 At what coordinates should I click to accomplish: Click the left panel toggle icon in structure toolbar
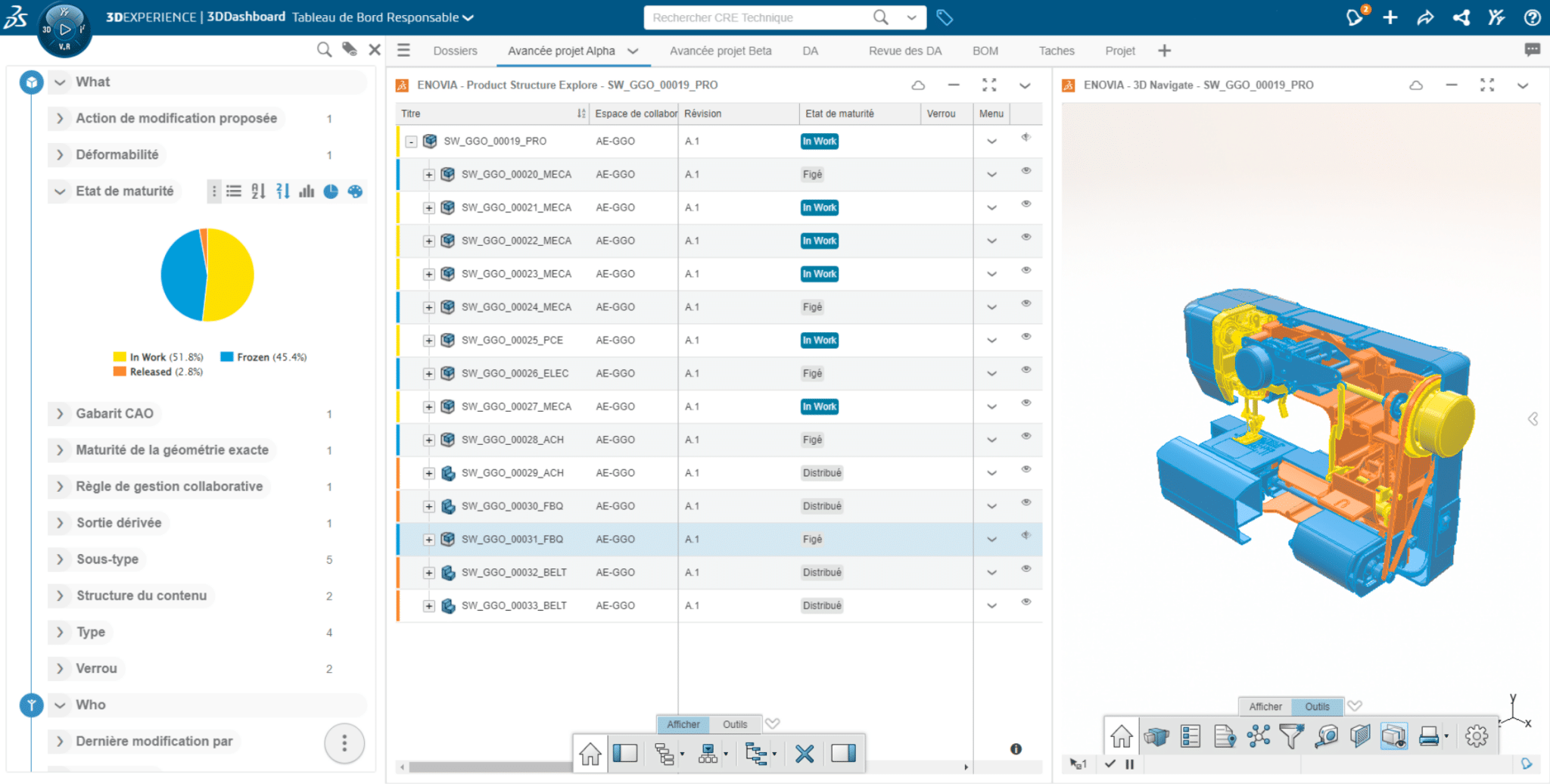coord(625,754)
